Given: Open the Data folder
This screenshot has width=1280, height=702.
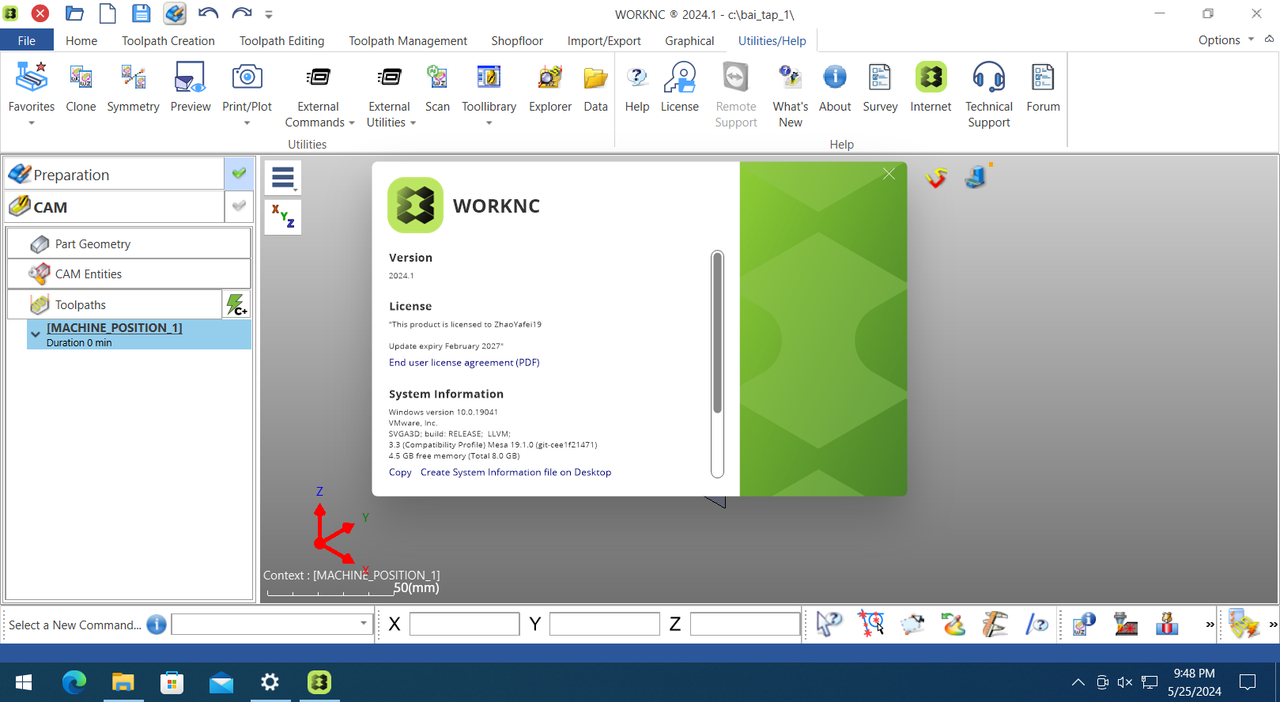Looking at the screenshot, I should tap(596, 88).
